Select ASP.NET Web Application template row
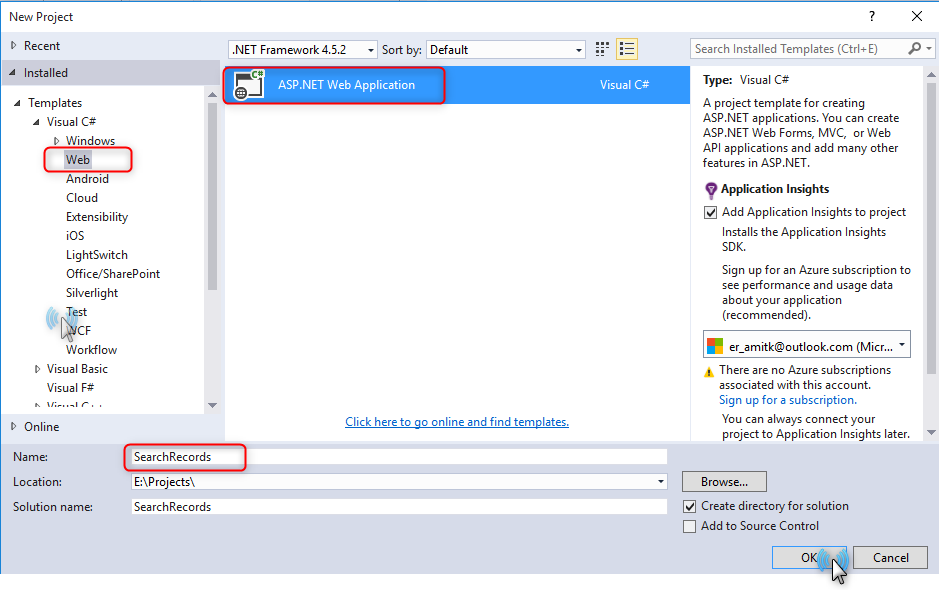Viewport: 939px width, 590px height. click(457, 84)
